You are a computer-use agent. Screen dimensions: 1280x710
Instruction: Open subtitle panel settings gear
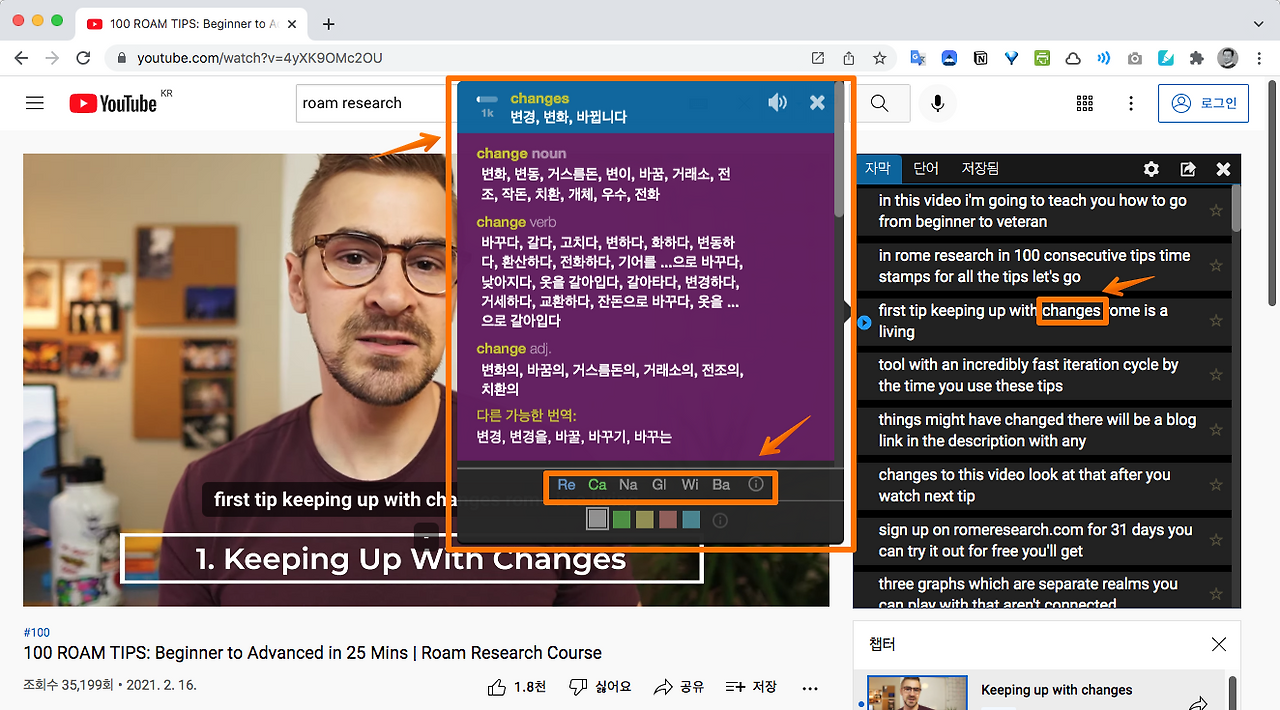click(1151, 169)
